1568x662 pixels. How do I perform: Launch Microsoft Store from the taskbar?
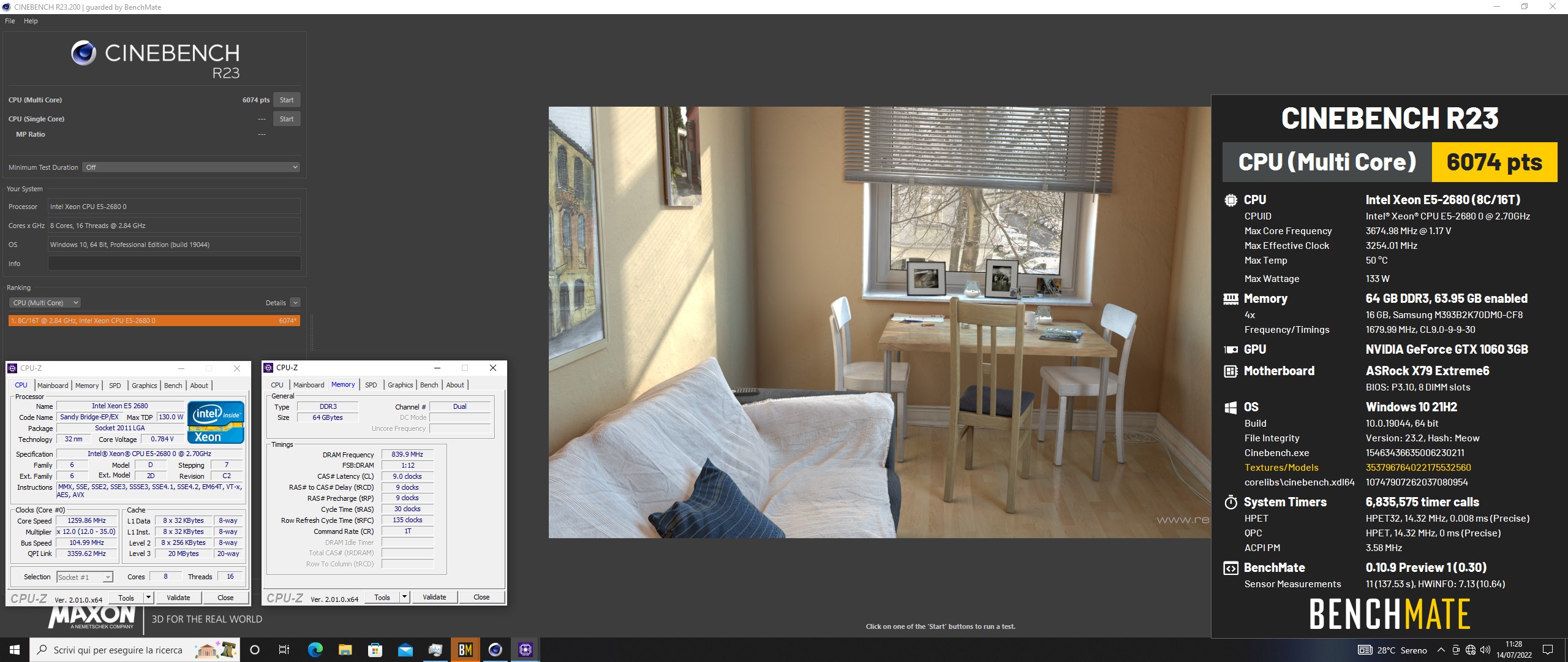[x=375, y=650]
